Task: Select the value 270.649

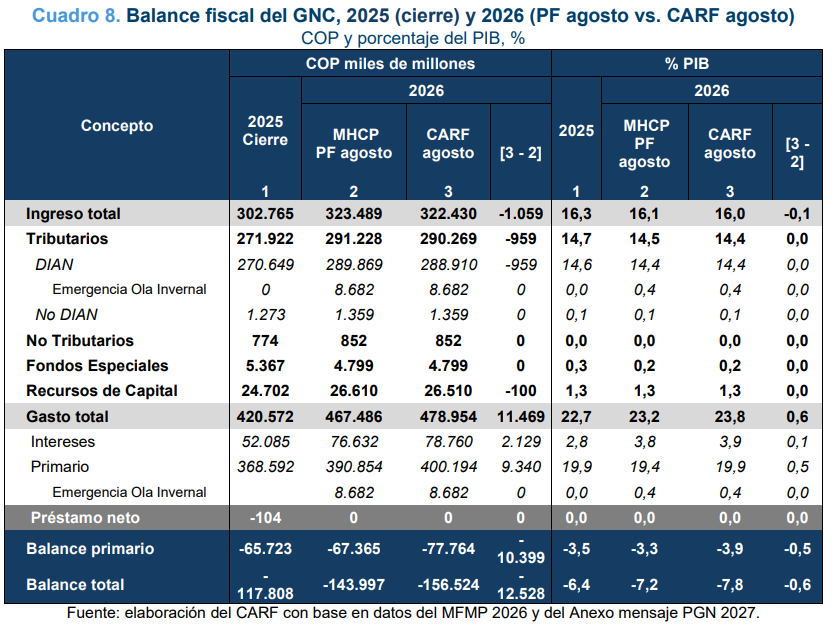Action: tap(265, 264)
